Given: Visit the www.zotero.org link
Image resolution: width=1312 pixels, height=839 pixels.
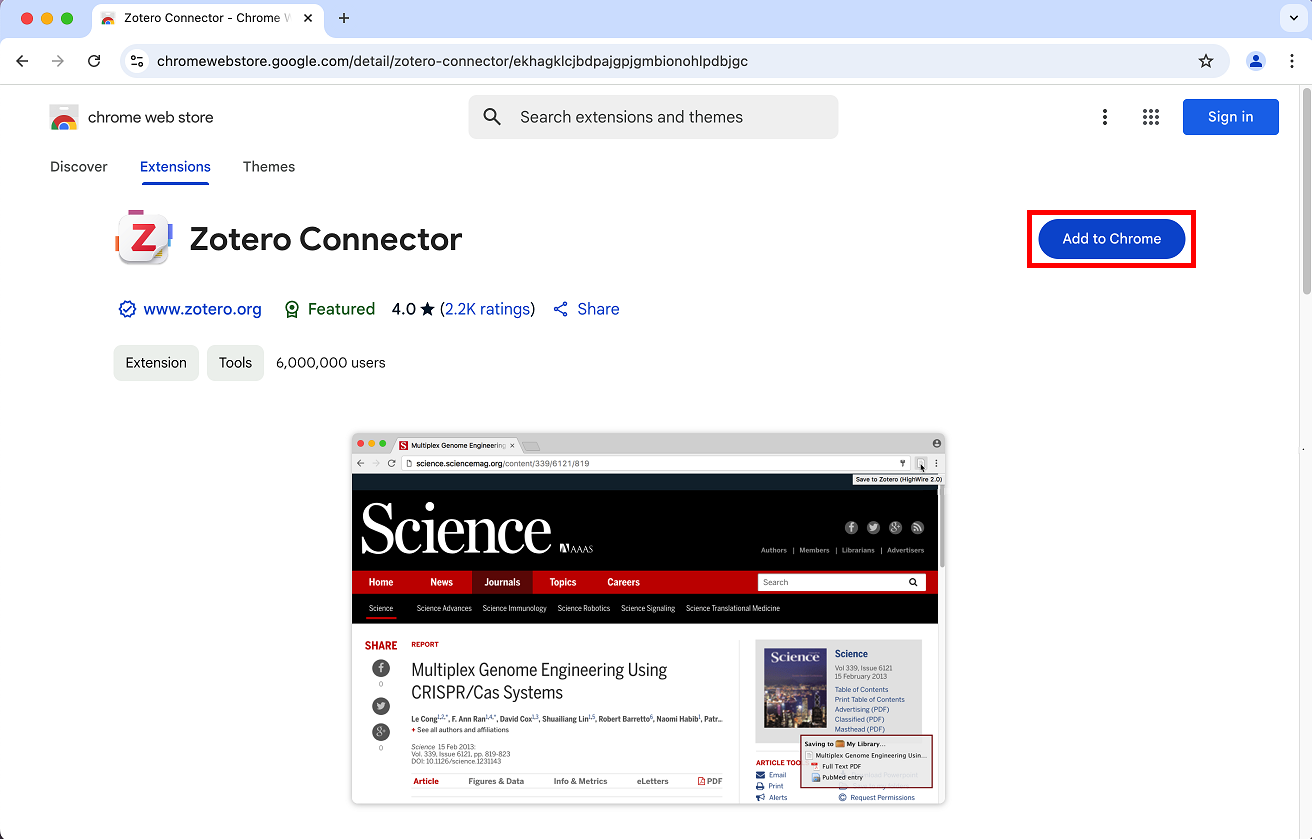Looking at the screenshot, I should 202,309.
